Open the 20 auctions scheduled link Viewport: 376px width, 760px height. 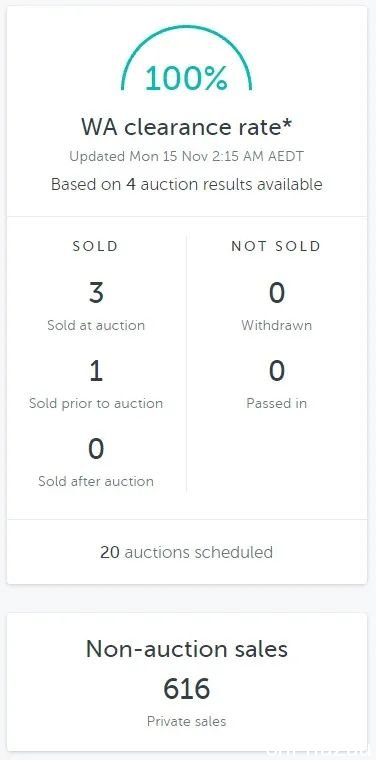click(187, 552)
